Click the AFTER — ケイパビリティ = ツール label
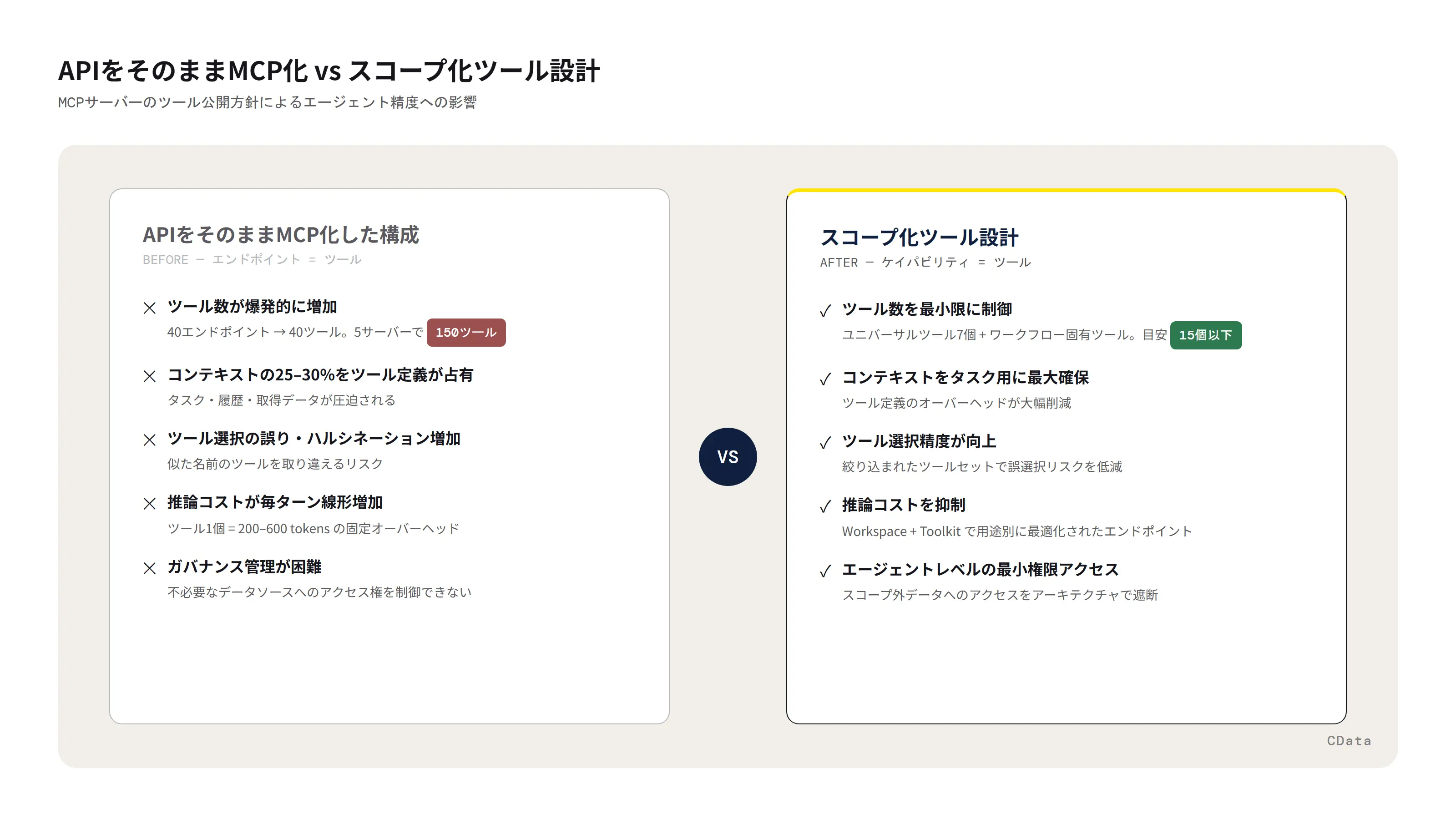1456x819 pixels. 925,262
